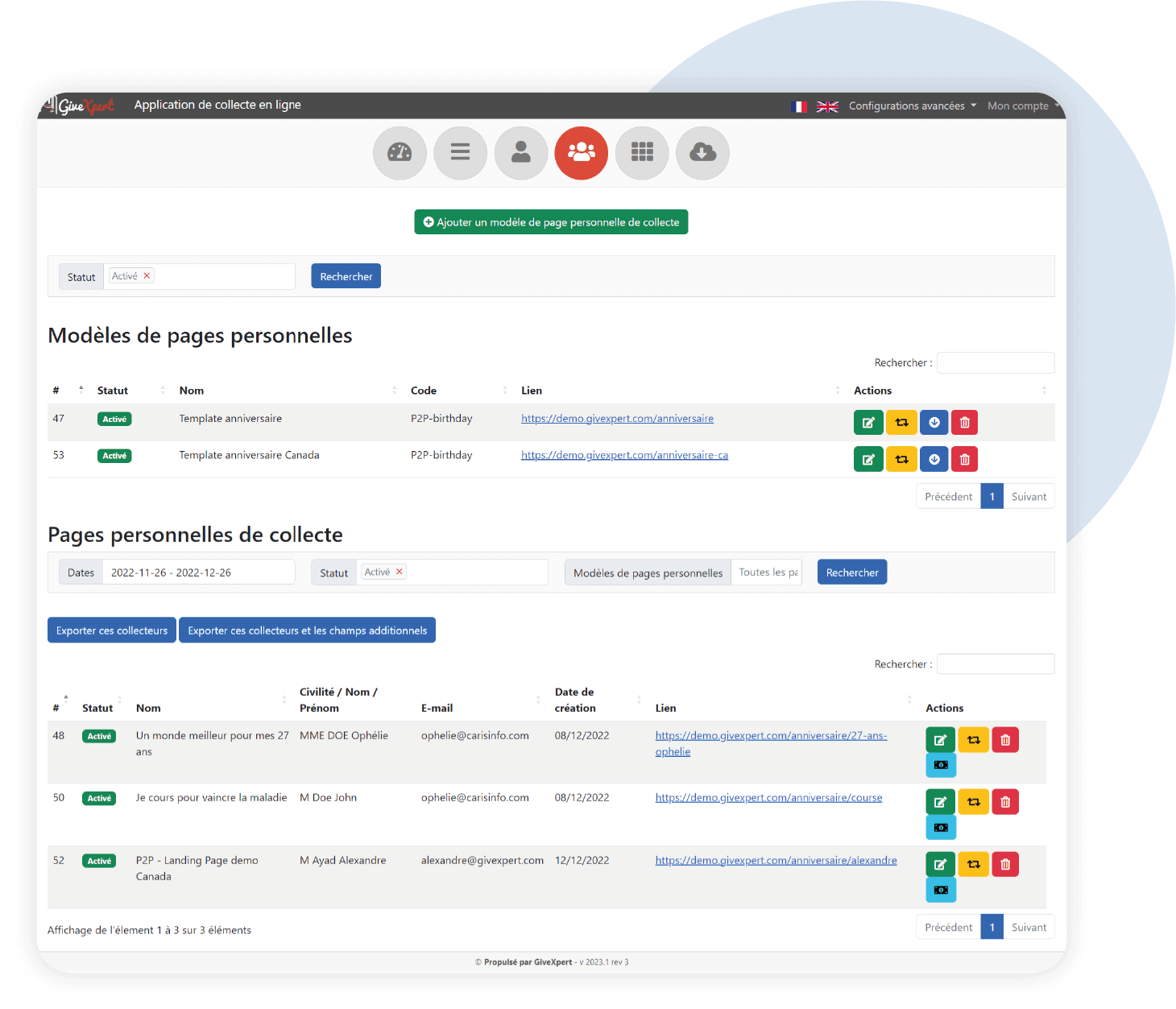Image resolution: width=1176 pixels, height=1009 pixels.
Task: Open the anniversaire/alexandre link
Action: [776, 861]
